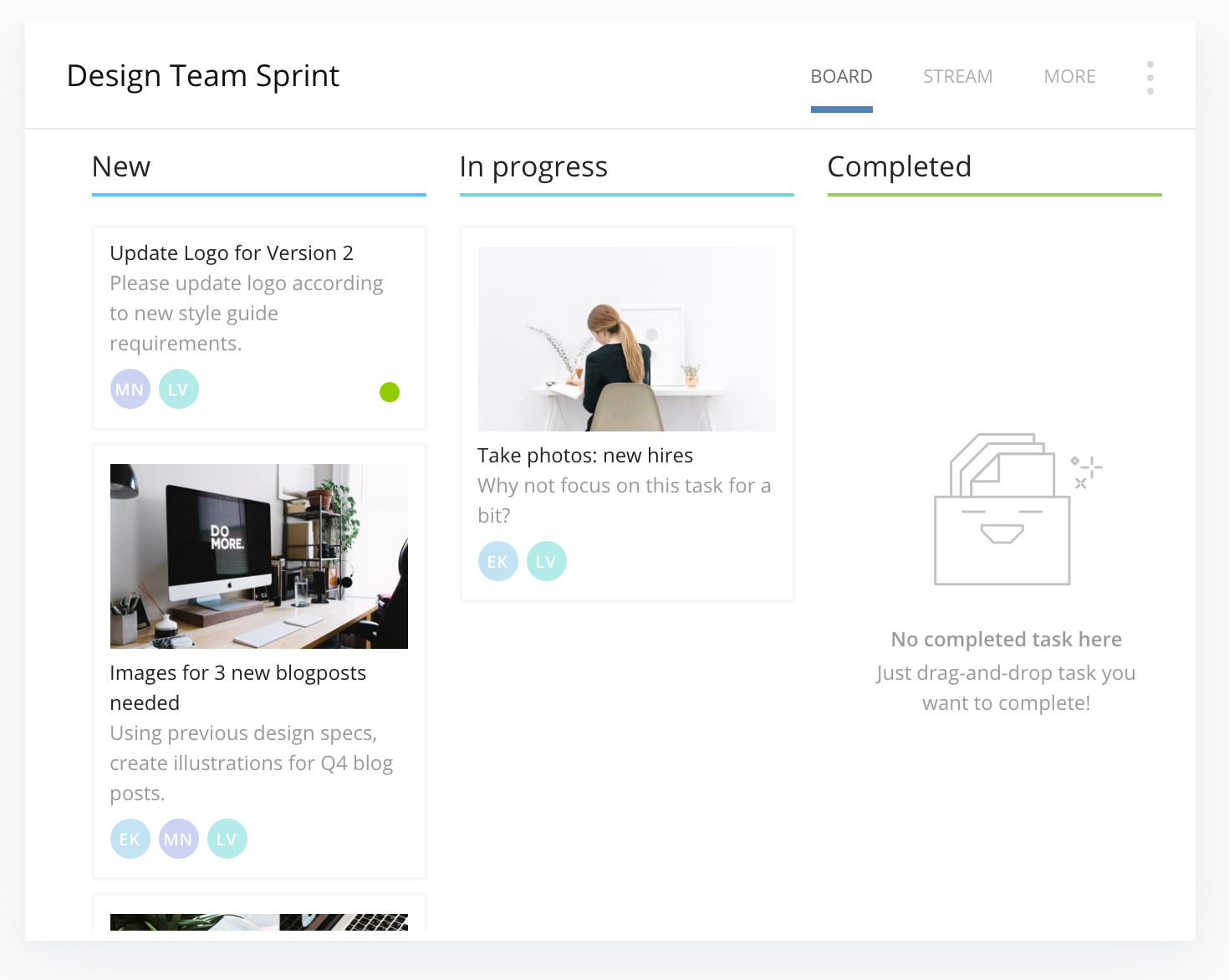
Task: Click description 'Using previous design specs...'
Action: coord(252,763)
